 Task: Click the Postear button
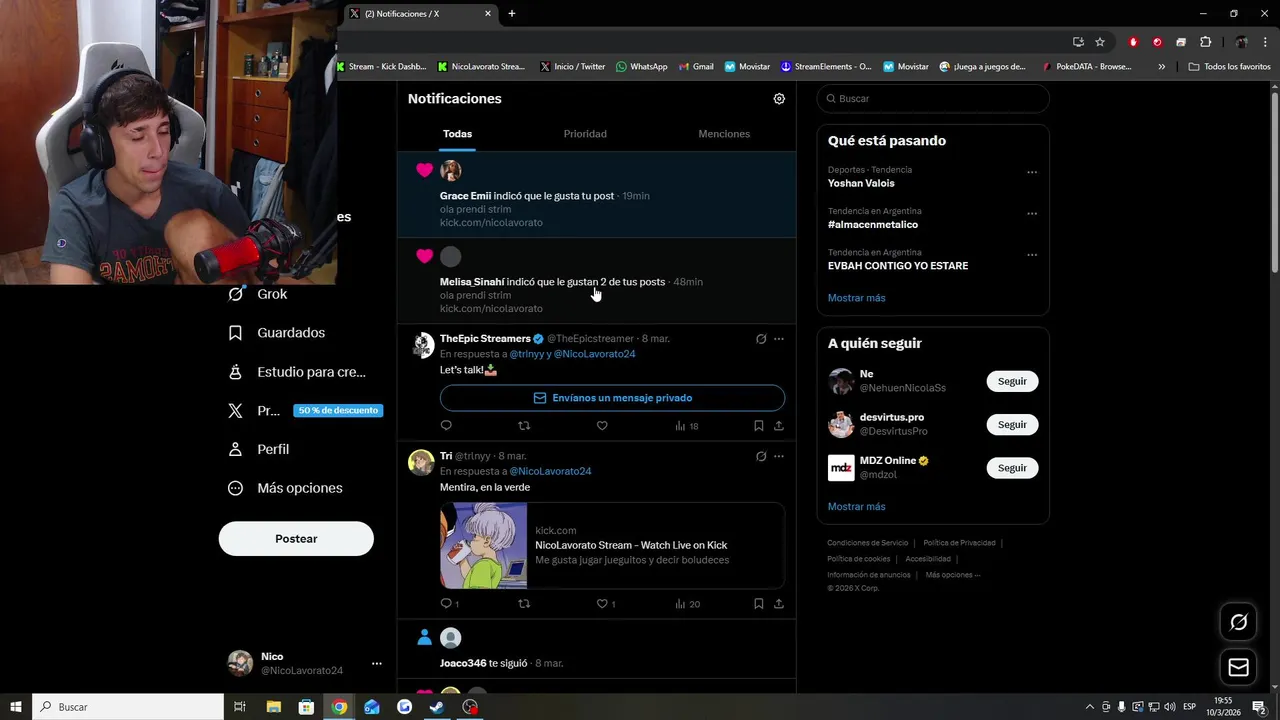click(296, 539)
